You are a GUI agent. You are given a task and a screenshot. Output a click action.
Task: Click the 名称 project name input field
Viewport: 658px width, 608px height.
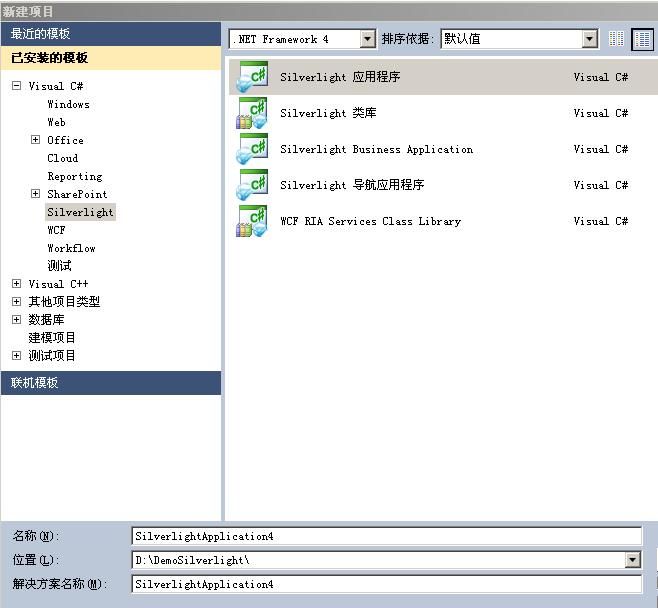pyautogui.click(x=386, y=536)
